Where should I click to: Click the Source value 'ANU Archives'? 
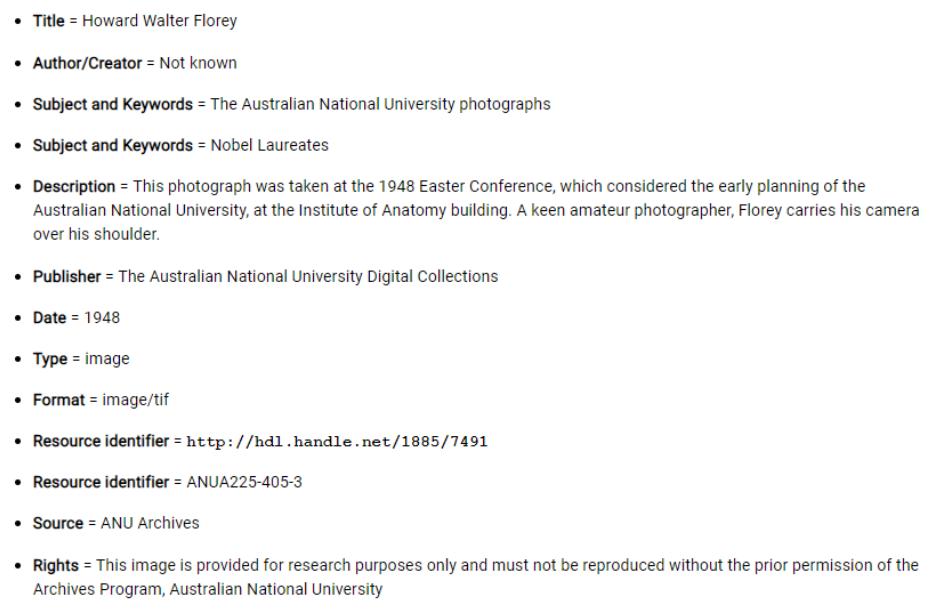pos(150,523)
